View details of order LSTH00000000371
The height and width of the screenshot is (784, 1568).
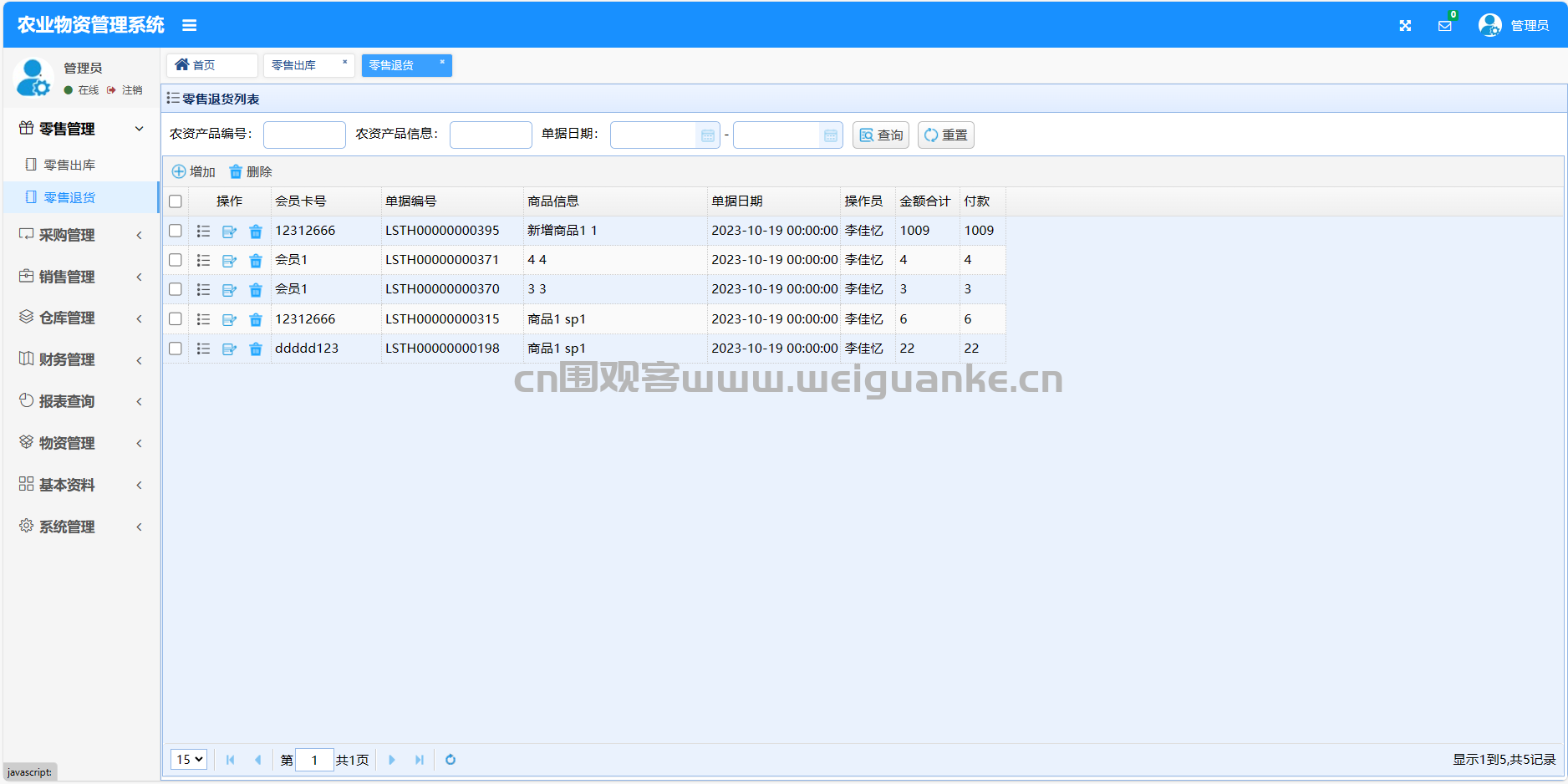(203, 261)
